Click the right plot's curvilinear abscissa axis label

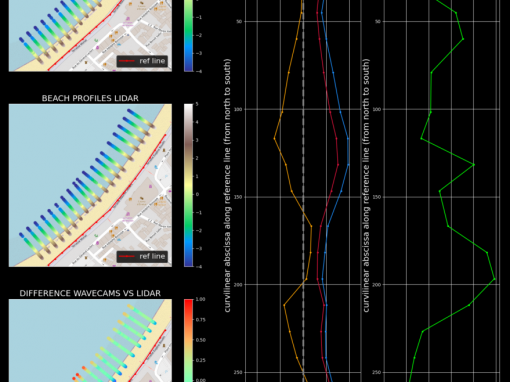[366, 186]
